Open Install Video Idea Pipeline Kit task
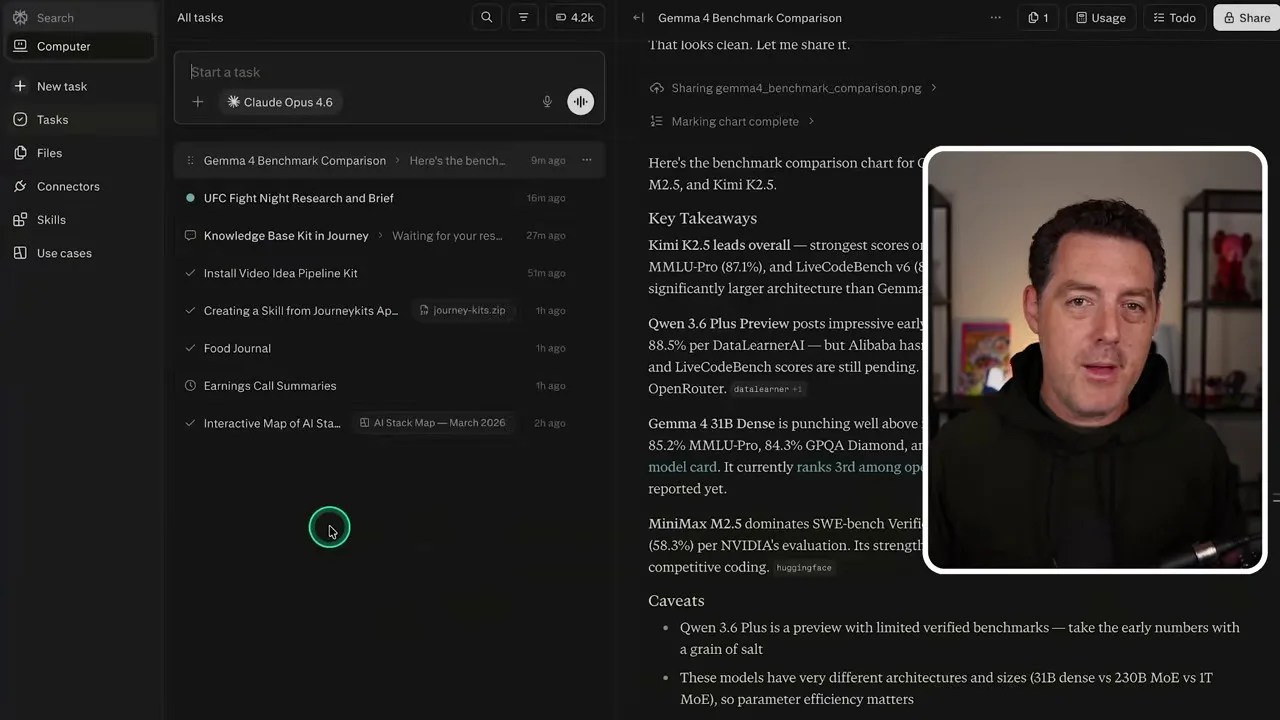 tap(389, 273)
